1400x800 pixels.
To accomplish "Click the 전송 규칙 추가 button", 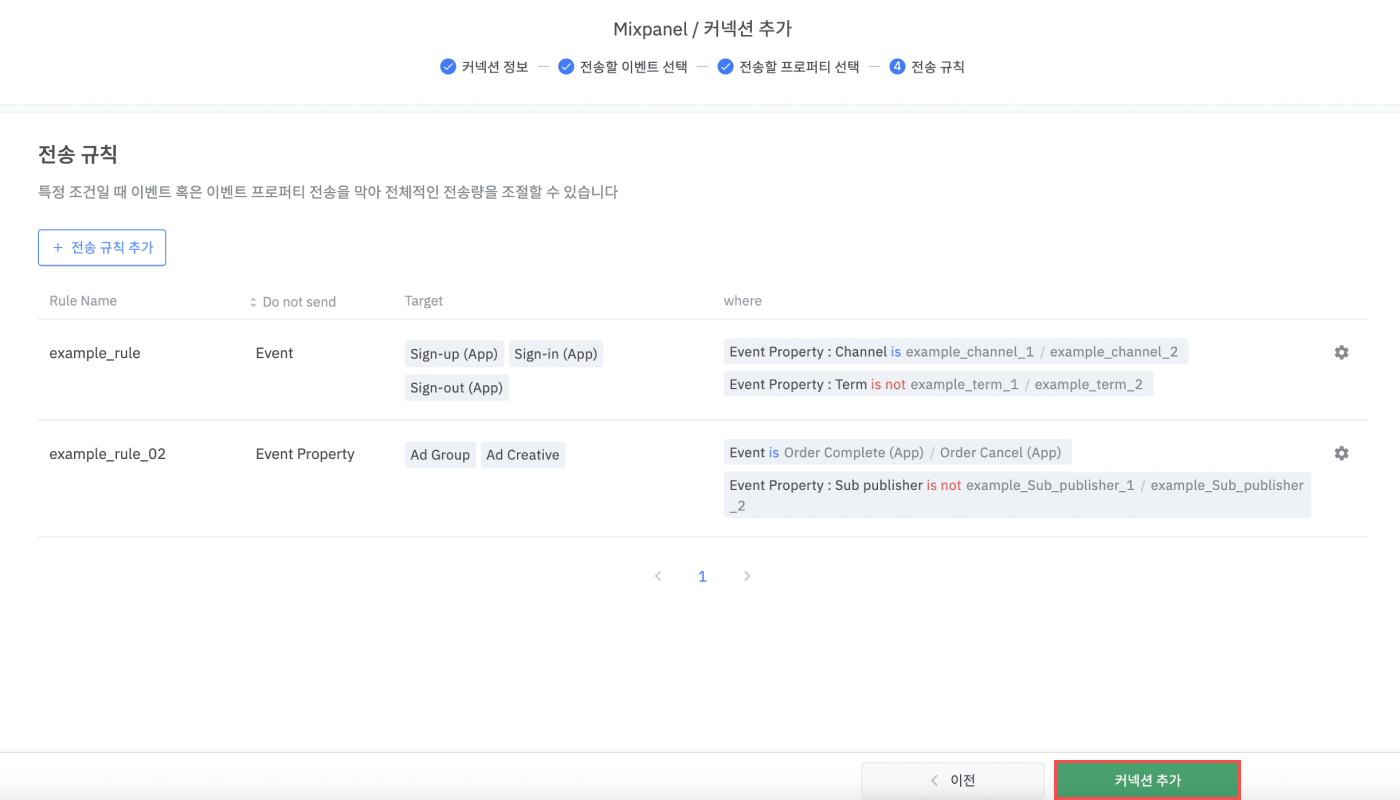I will [102, 247].
